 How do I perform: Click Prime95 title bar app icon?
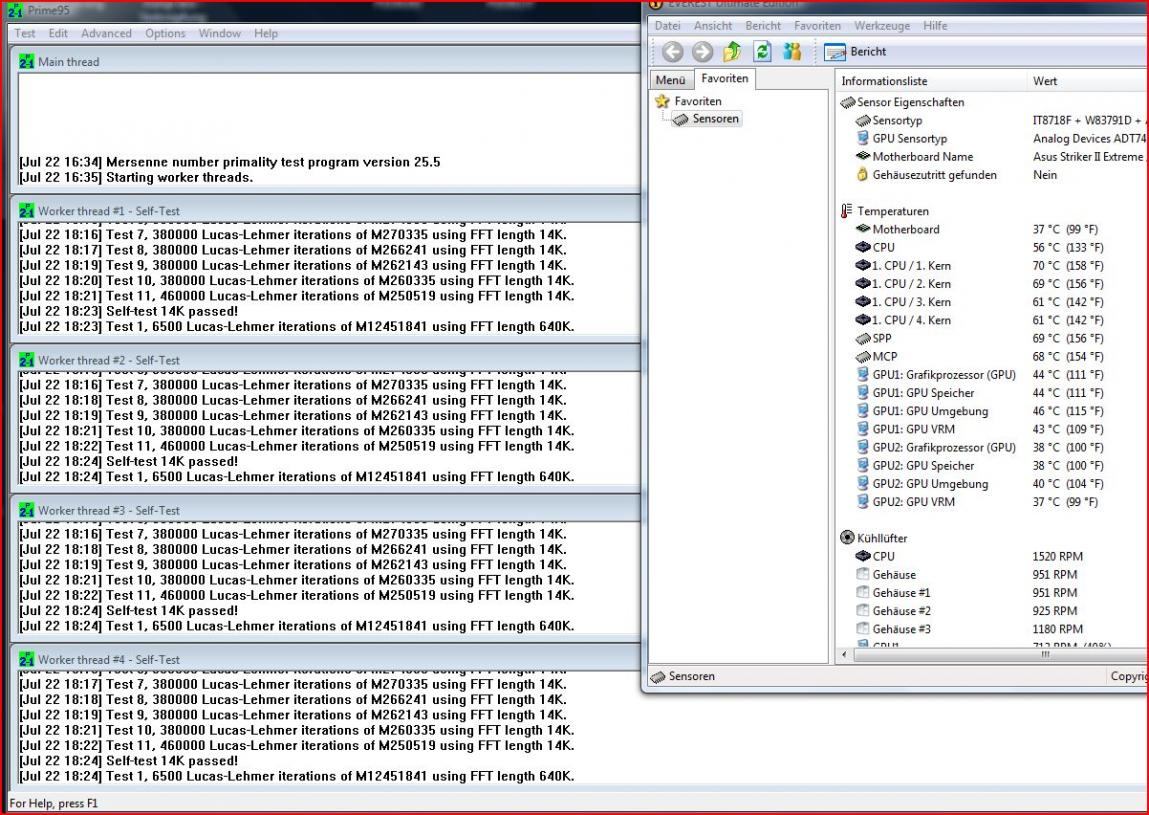pos(15,11)
